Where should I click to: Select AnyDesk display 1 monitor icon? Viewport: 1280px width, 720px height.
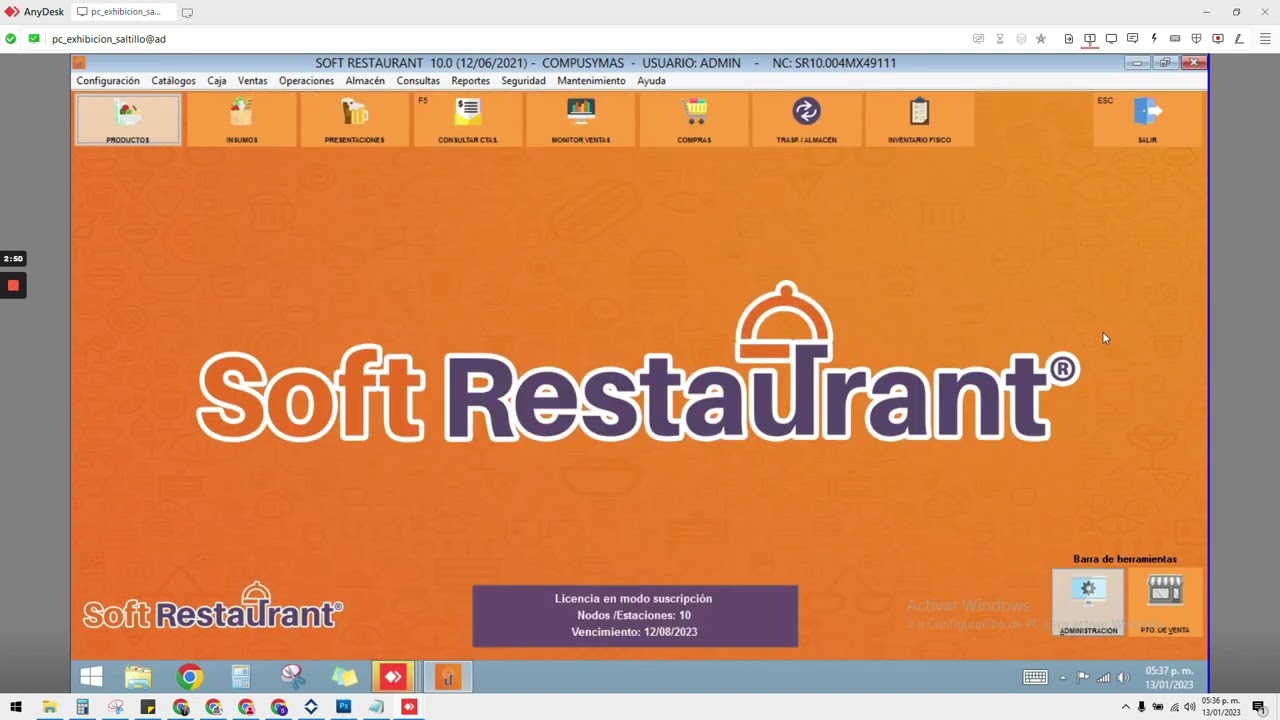pos(1090,39)
